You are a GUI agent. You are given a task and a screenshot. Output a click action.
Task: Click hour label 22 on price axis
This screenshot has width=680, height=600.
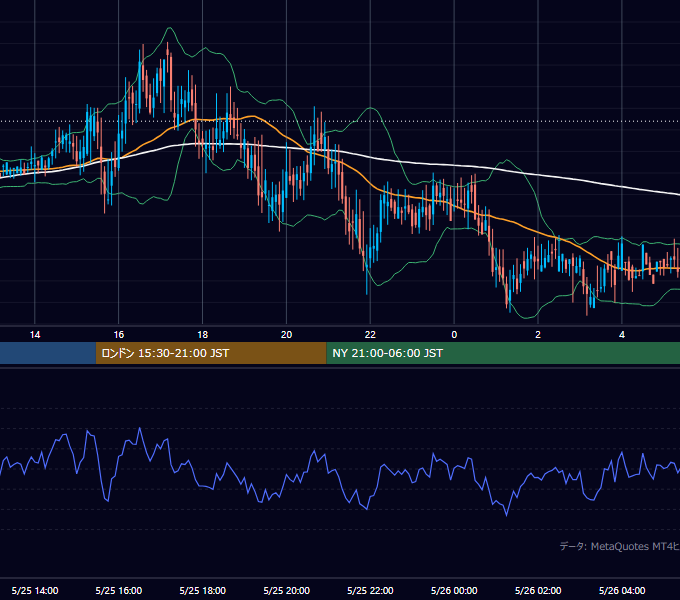coord(370,335)
